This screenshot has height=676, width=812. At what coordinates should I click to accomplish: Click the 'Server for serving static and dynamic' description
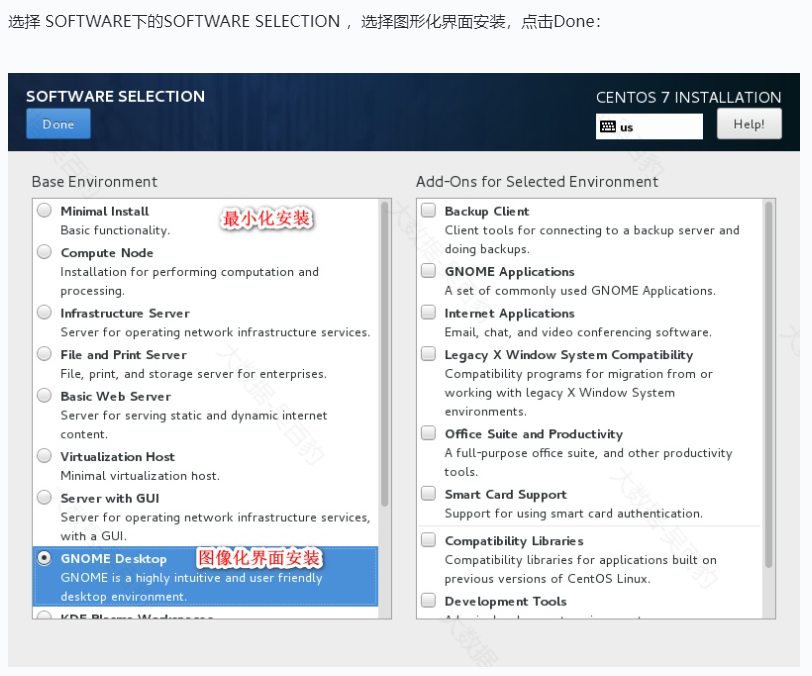click(194, 424)
